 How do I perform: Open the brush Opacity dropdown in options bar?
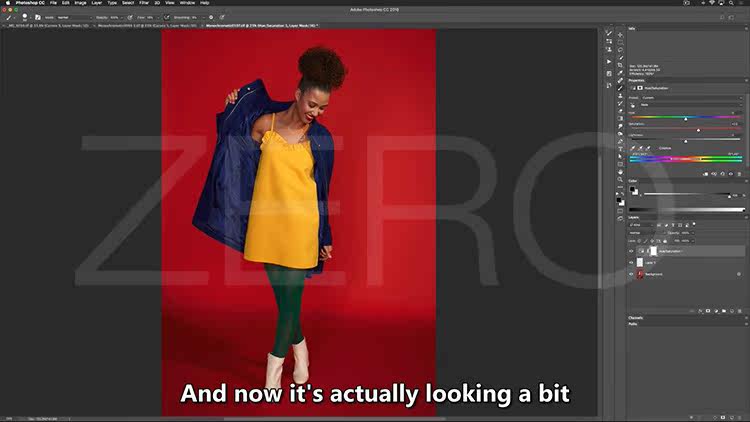point(122,17)
